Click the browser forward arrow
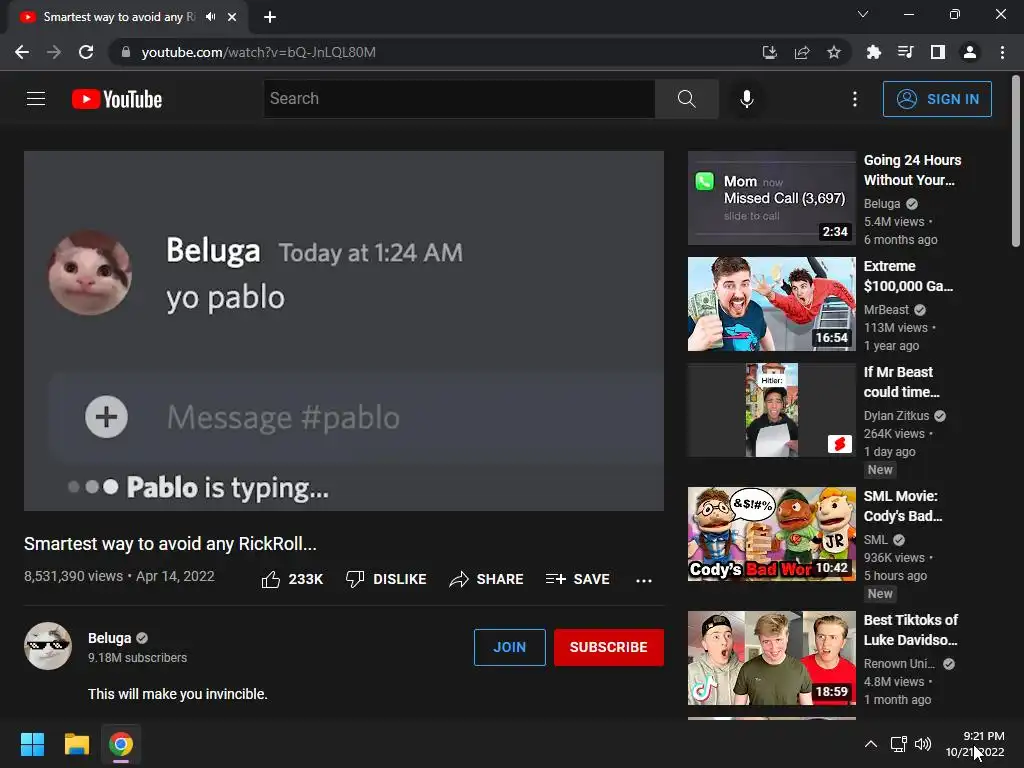This screenshot has height=768, width=1024. pos(54,52)
